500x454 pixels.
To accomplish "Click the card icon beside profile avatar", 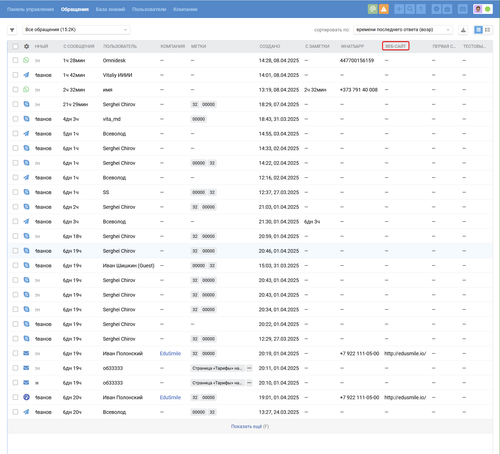I will point(463,9).
